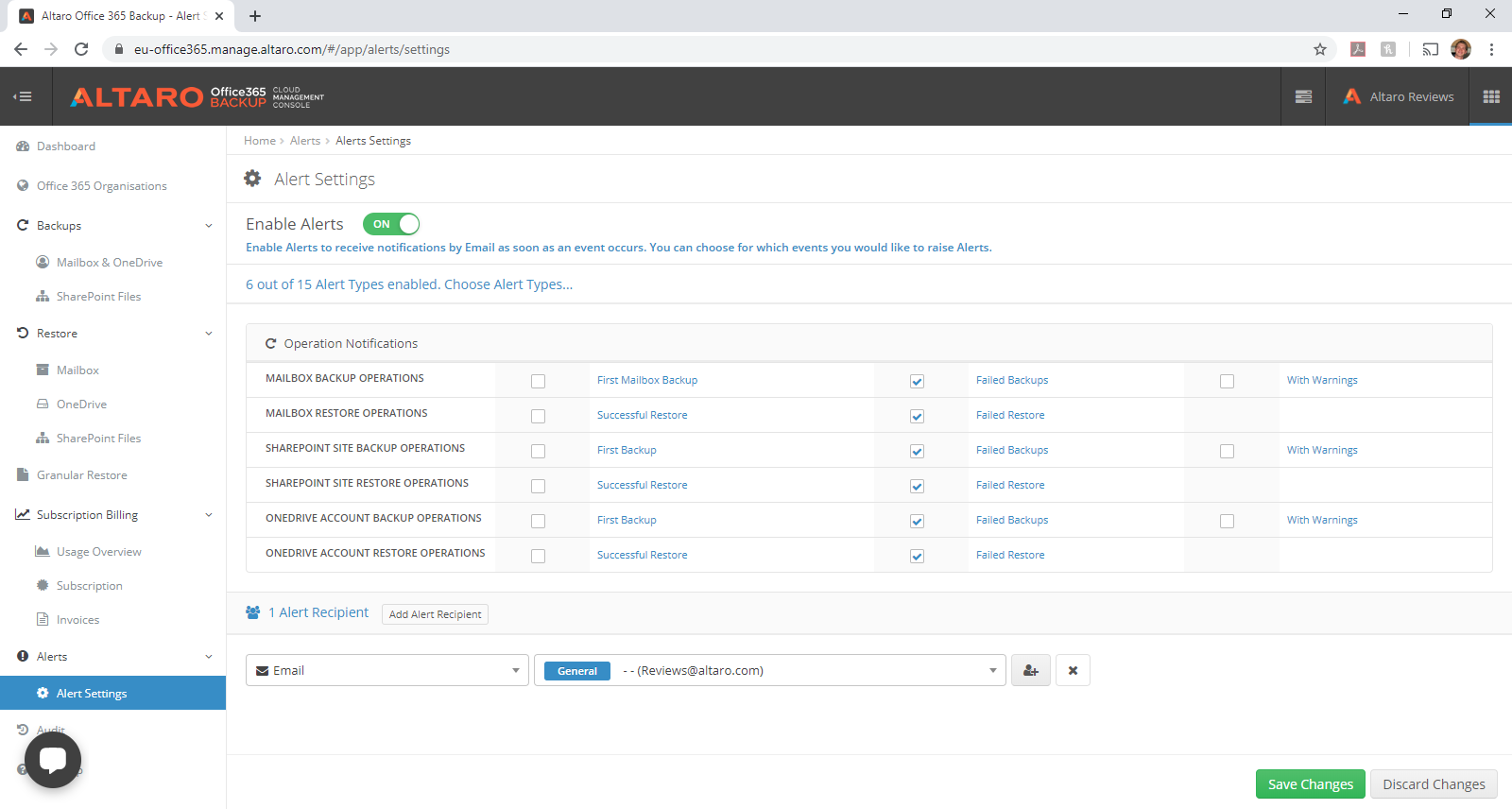Screen dimensions: 1512x809
Task: Click the Altaro Office365 Backup logo
Action: (197, 96)
